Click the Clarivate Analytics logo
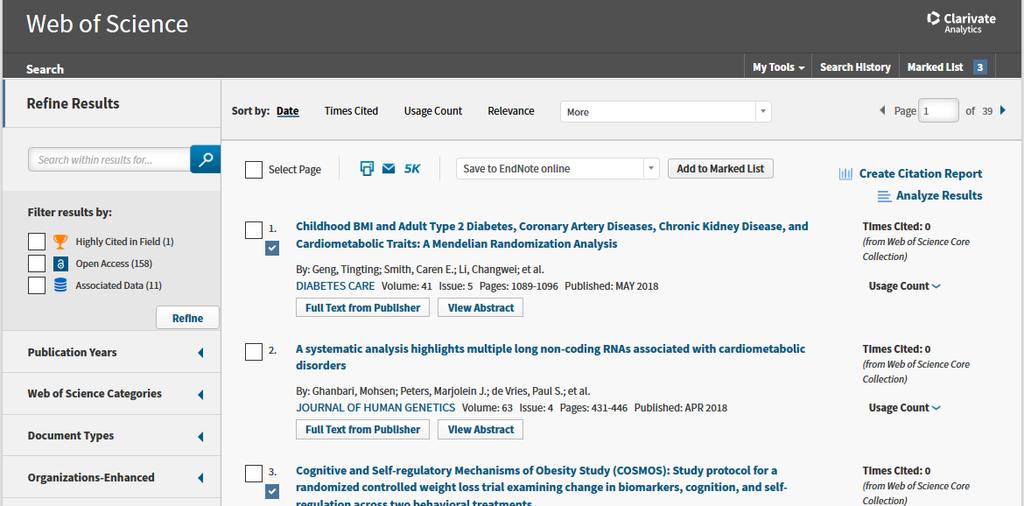The height and width of the screenshot is (506, 1024). (x=961, y=22)
